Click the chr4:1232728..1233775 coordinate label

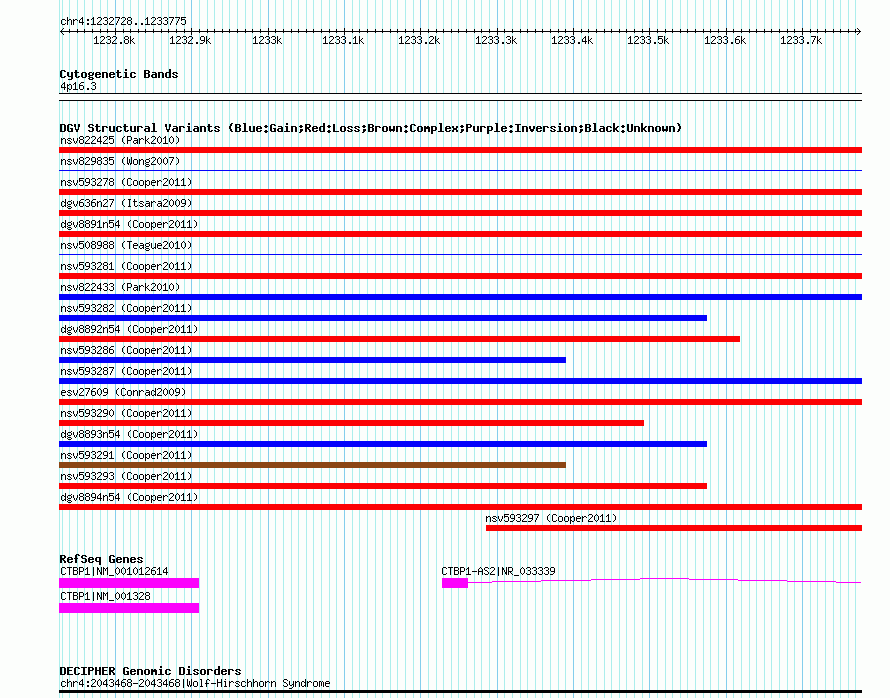coord(123,21)
